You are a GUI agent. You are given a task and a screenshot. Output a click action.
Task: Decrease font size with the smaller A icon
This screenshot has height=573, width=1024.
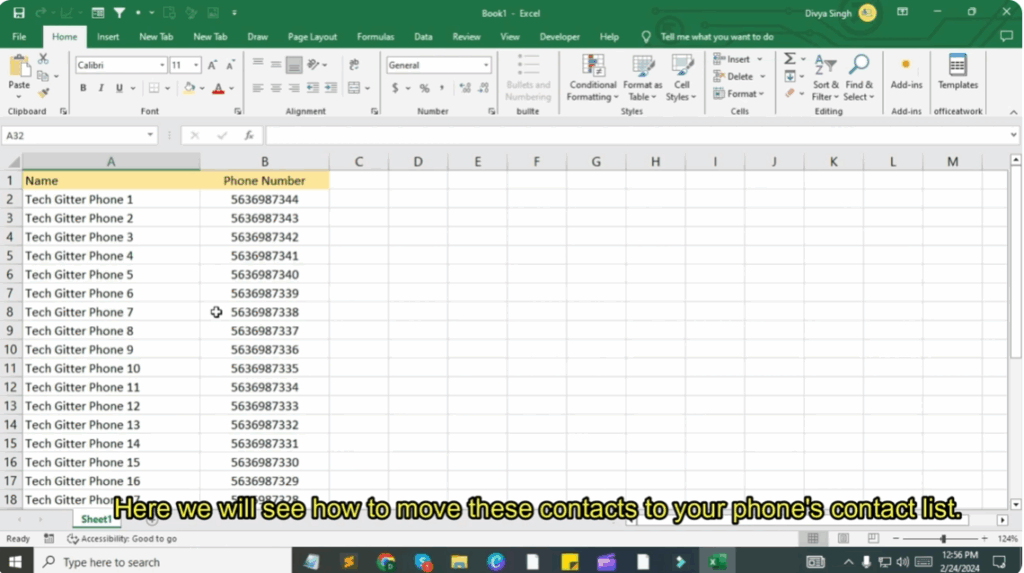[x=231, y=65]
